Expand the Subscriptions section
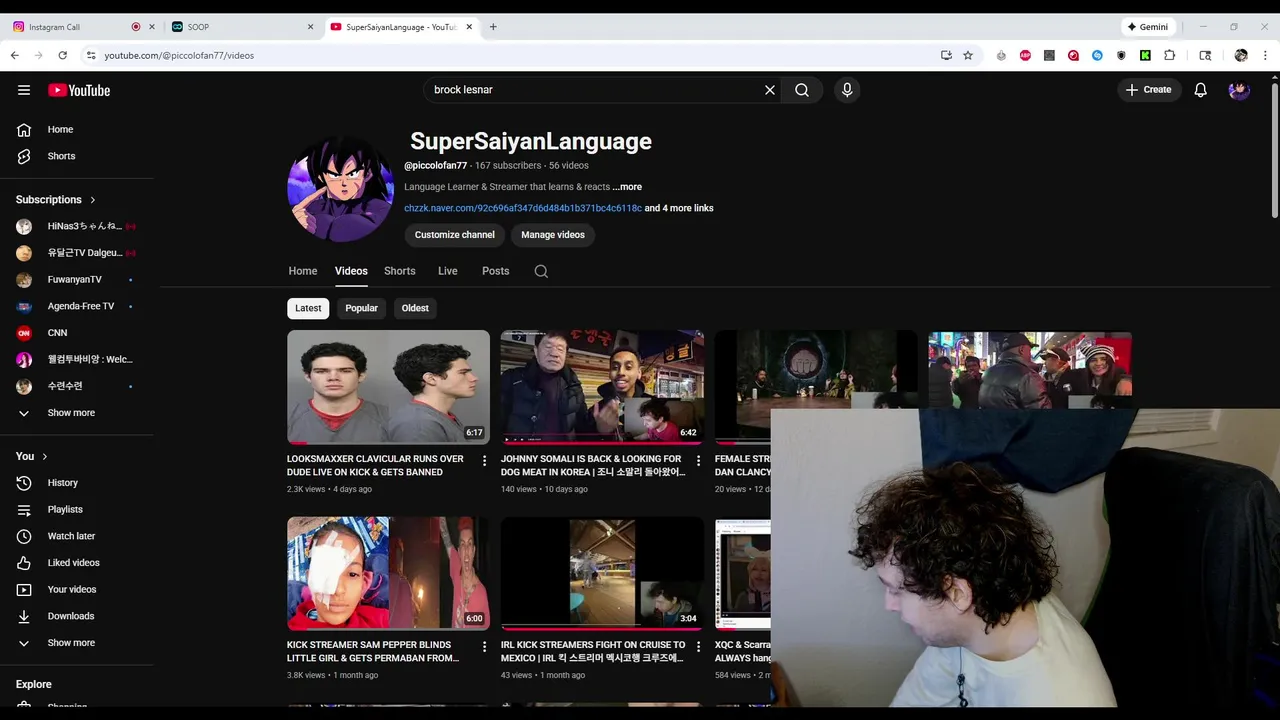The image size is (1280, 720). [56, 200]
